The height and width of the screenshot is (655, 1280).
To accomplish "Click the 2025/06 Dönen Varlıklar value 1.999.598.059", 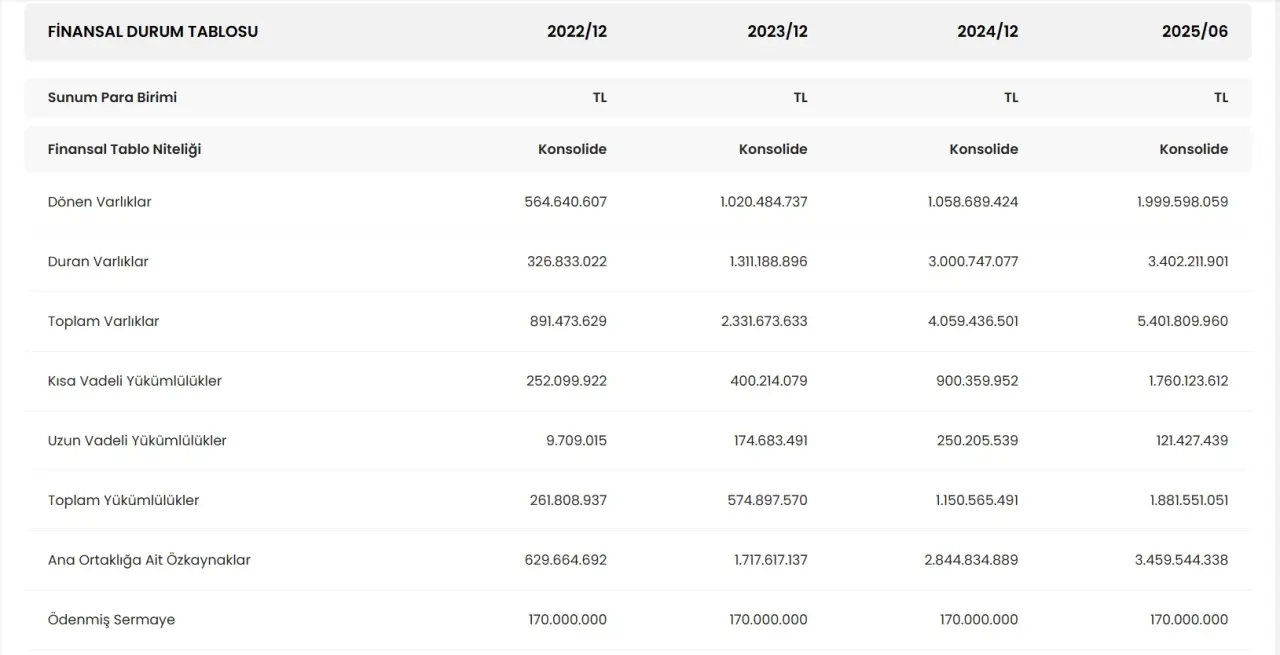I will coord(1182,201).
